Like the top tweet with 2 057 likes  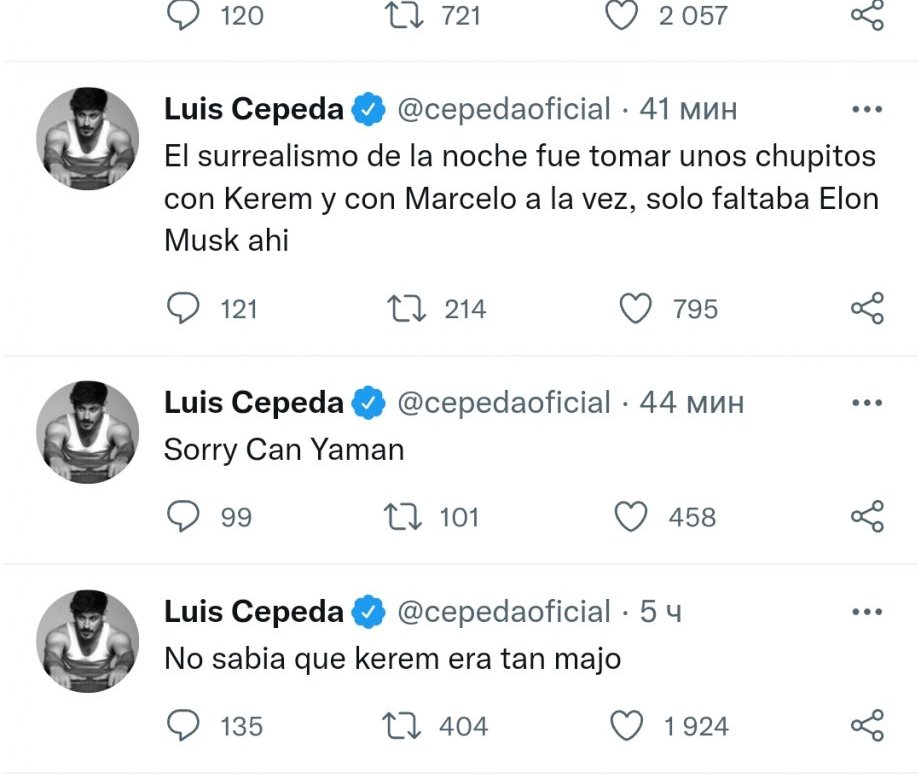pos(622,15)
